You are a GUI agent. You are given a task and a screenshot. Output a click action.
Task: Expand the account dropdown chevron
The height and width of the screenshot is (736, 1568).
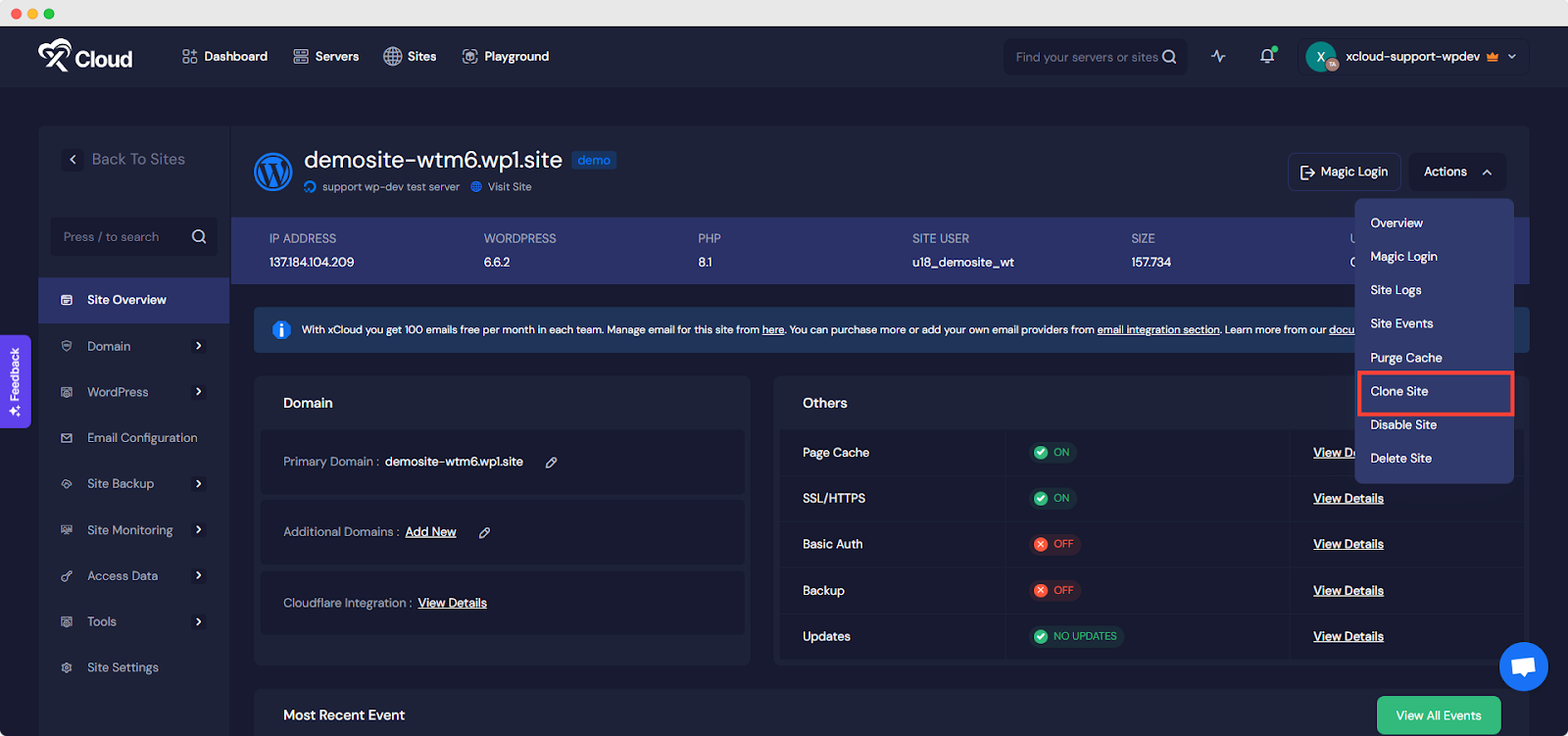[1512, 57]
